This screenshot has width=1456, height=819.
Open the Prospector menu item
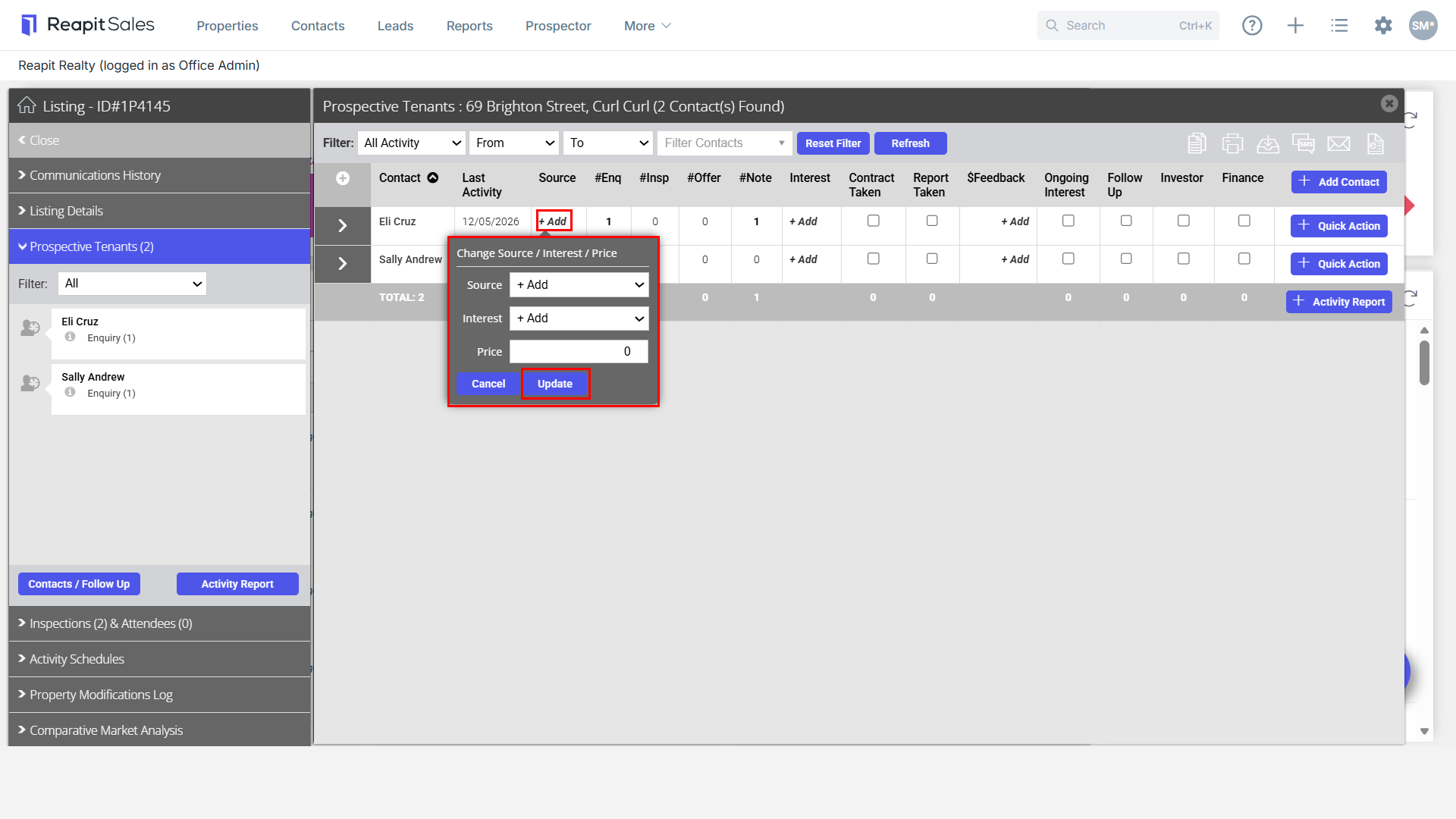(x=558, y=26)
